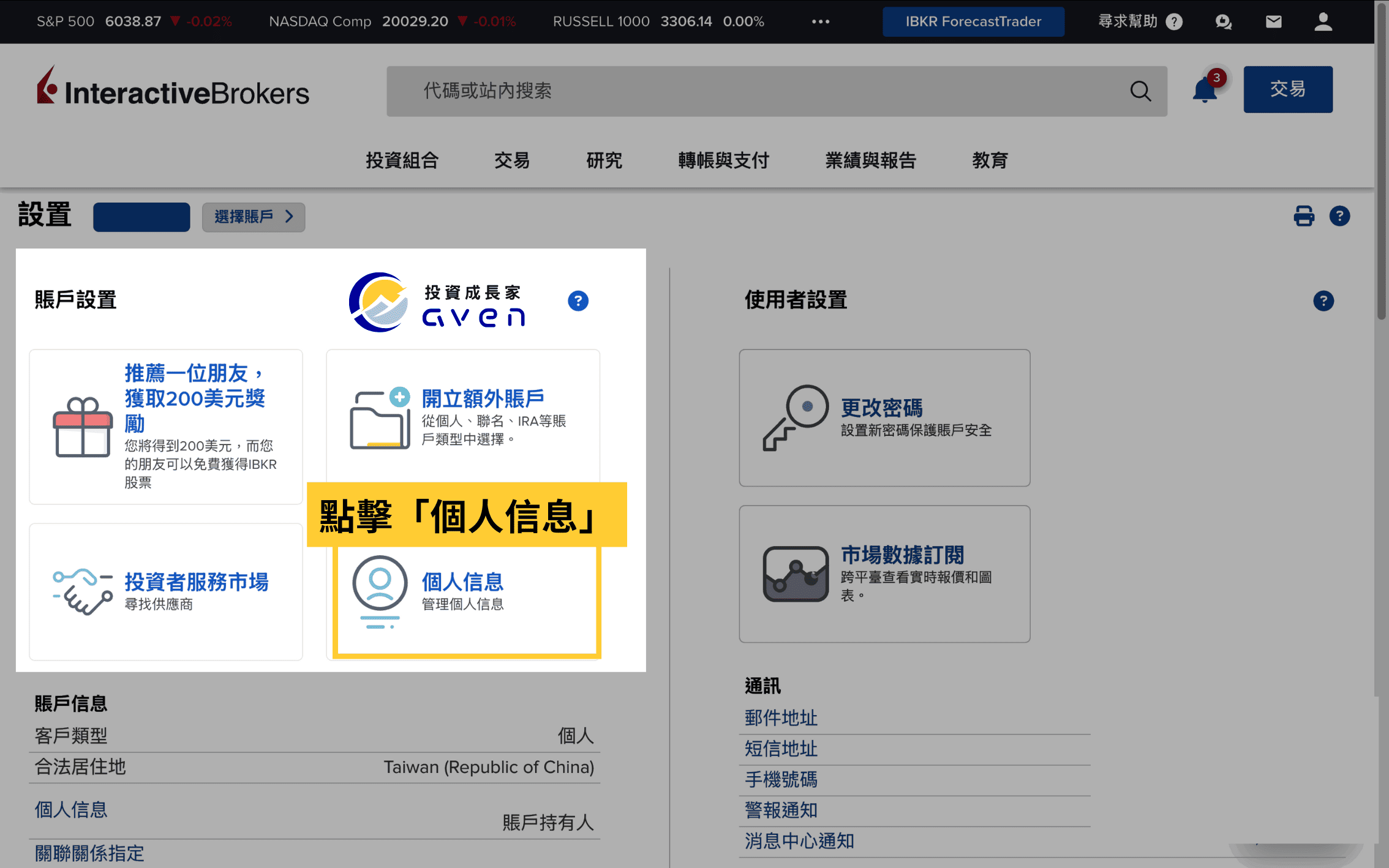Click the 客戶類型 row label
Viewport: 1389px width, 868px height.
71,735
